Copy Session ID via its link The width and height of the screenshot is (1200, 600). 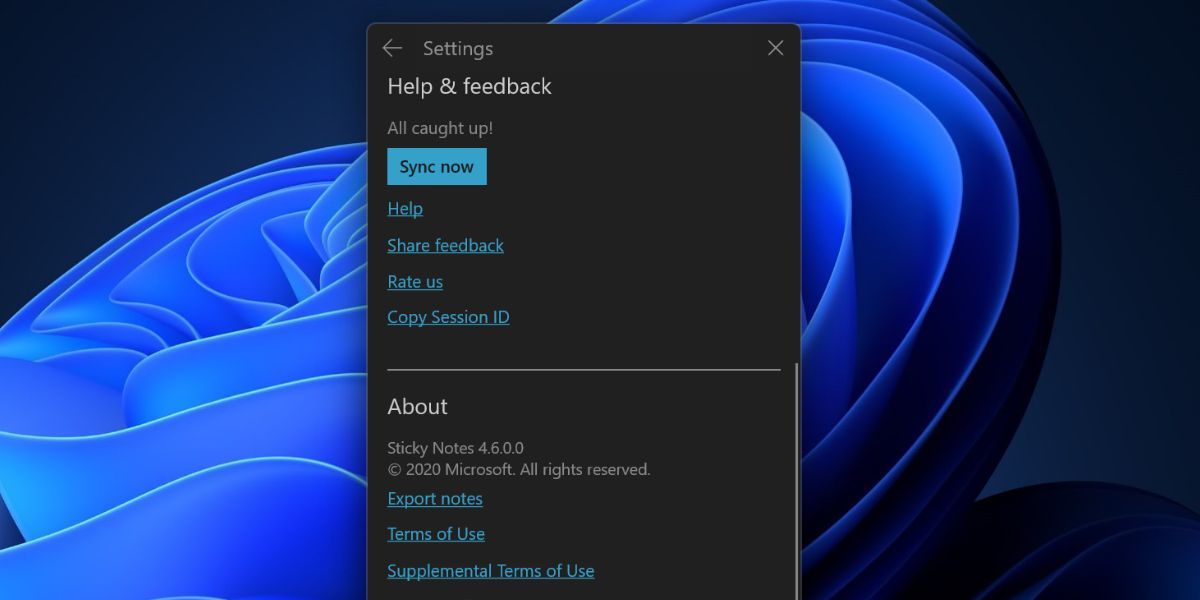tap(448, 316)
